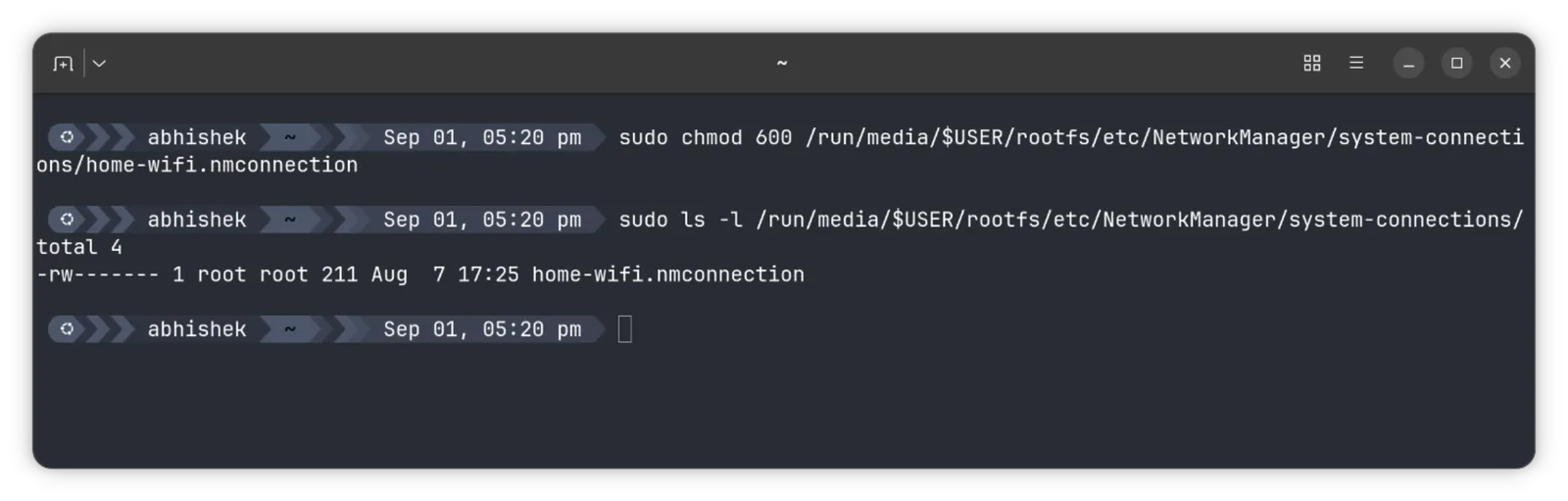Click the sudo ls -l command text
1568x501 pixels.
pos(681,220)
